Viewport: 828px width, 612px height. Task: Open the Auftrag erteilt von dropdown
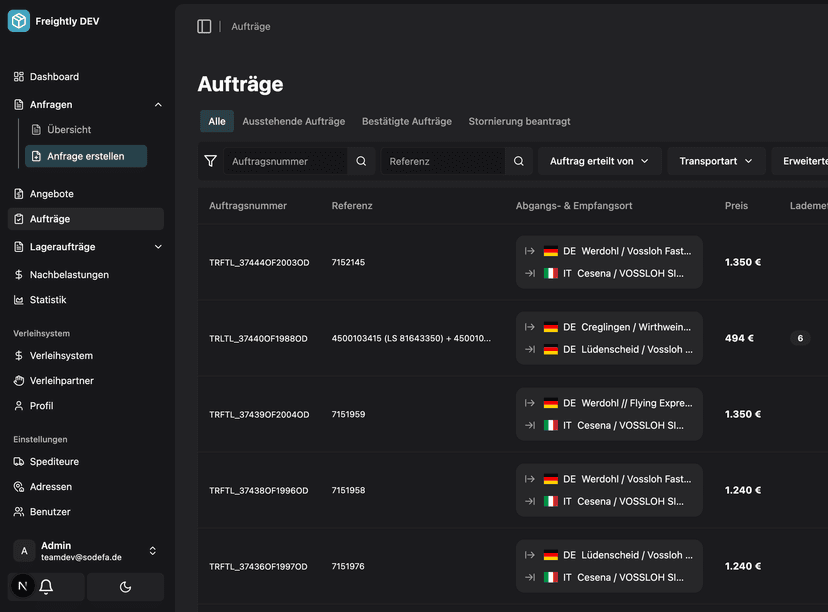(x=599, y=161)
